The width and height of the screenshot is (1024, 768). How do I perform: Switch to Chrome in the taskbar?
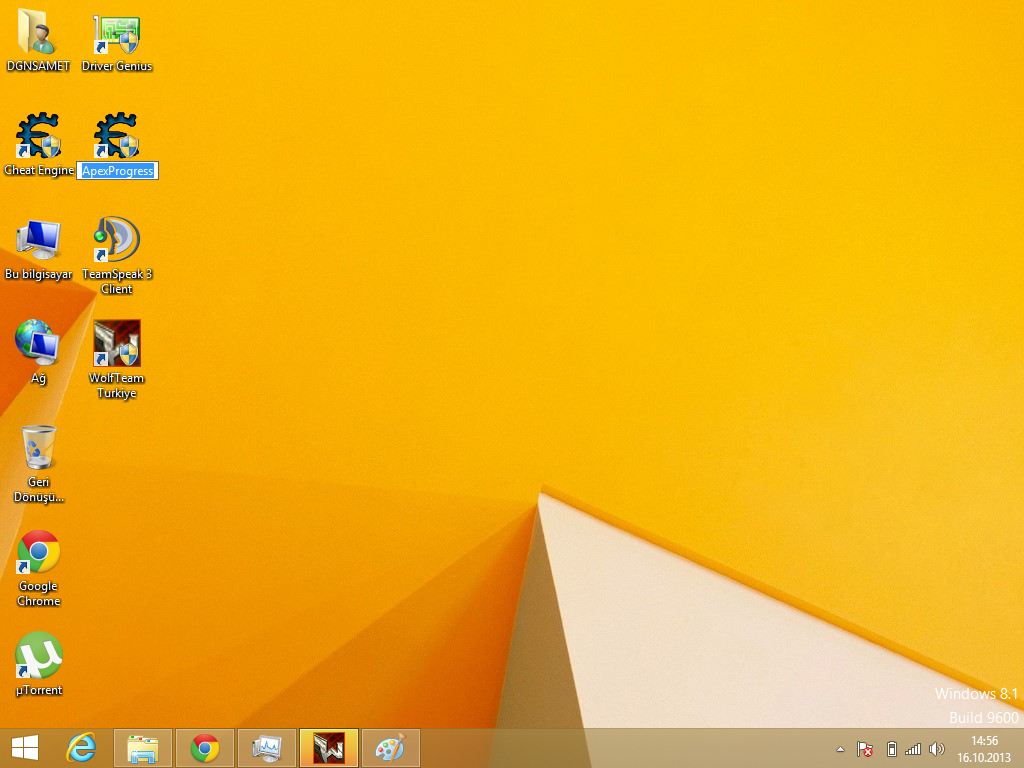pyautogui.click(x=204, y=748)
